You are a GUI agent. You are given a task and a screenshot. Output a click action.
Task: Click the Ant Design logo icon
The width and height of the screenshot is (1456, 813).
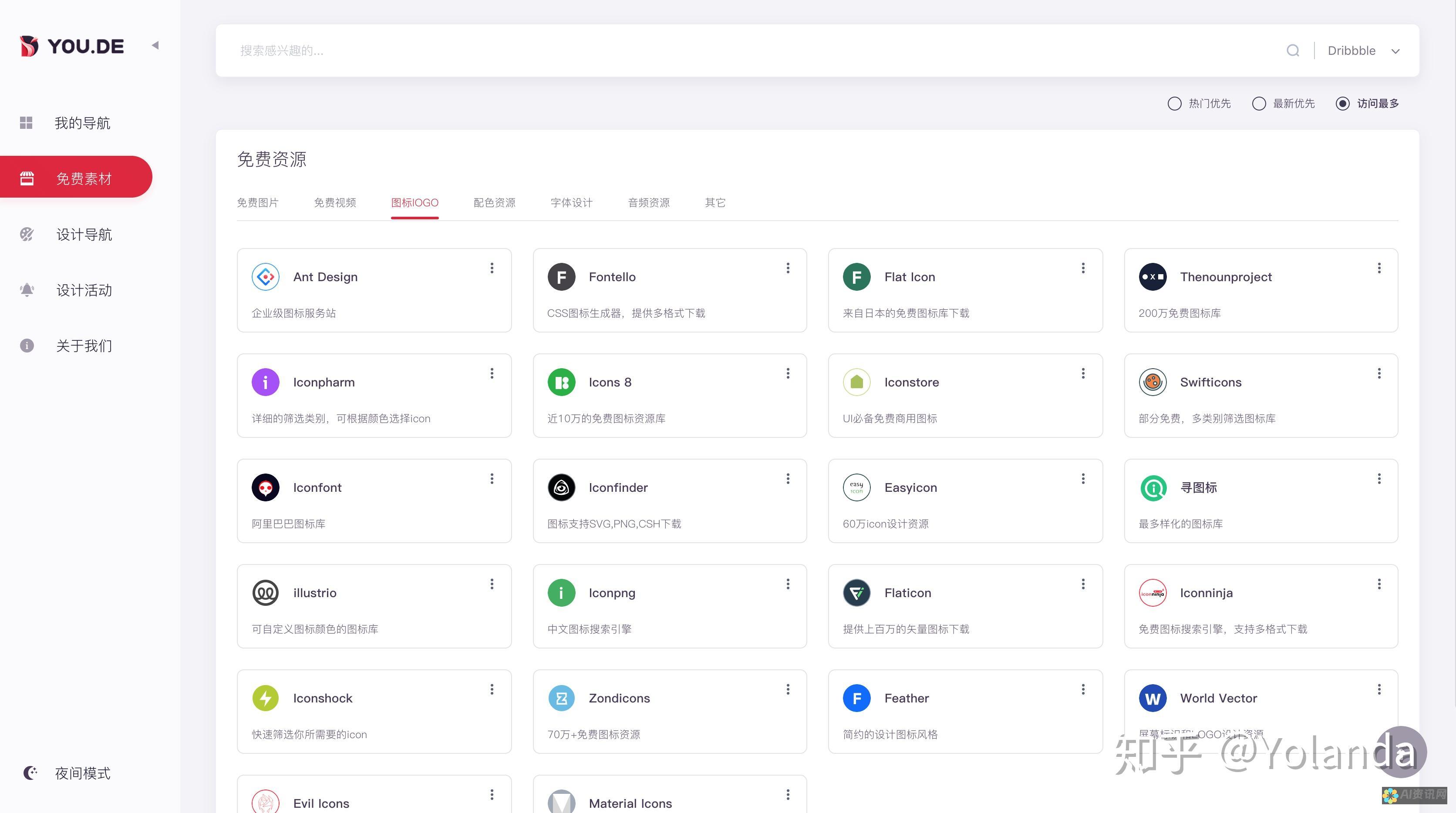point(266,277)
